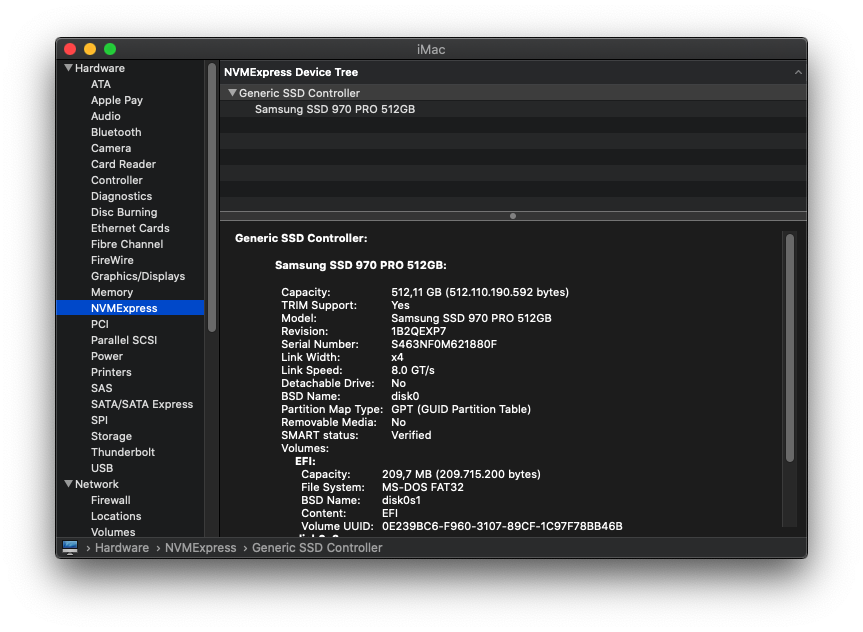Select SAS in the sidebar
Image resolution: width=863 pixels, height=632 pixels.
[x=101, y=388]
